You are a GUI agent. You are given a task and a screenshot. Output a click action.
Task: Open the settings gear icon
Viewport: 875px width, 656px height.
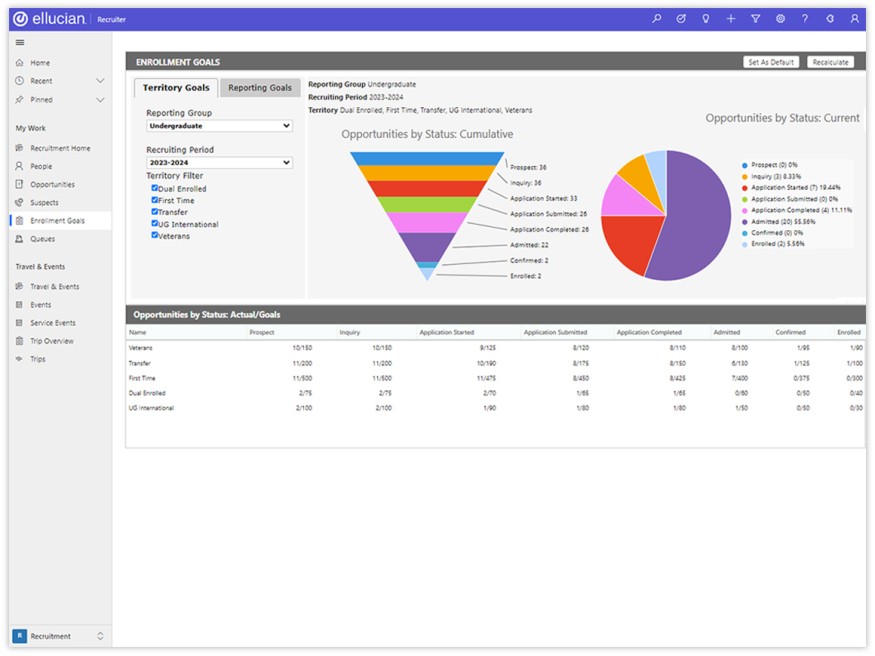point(780,19)
